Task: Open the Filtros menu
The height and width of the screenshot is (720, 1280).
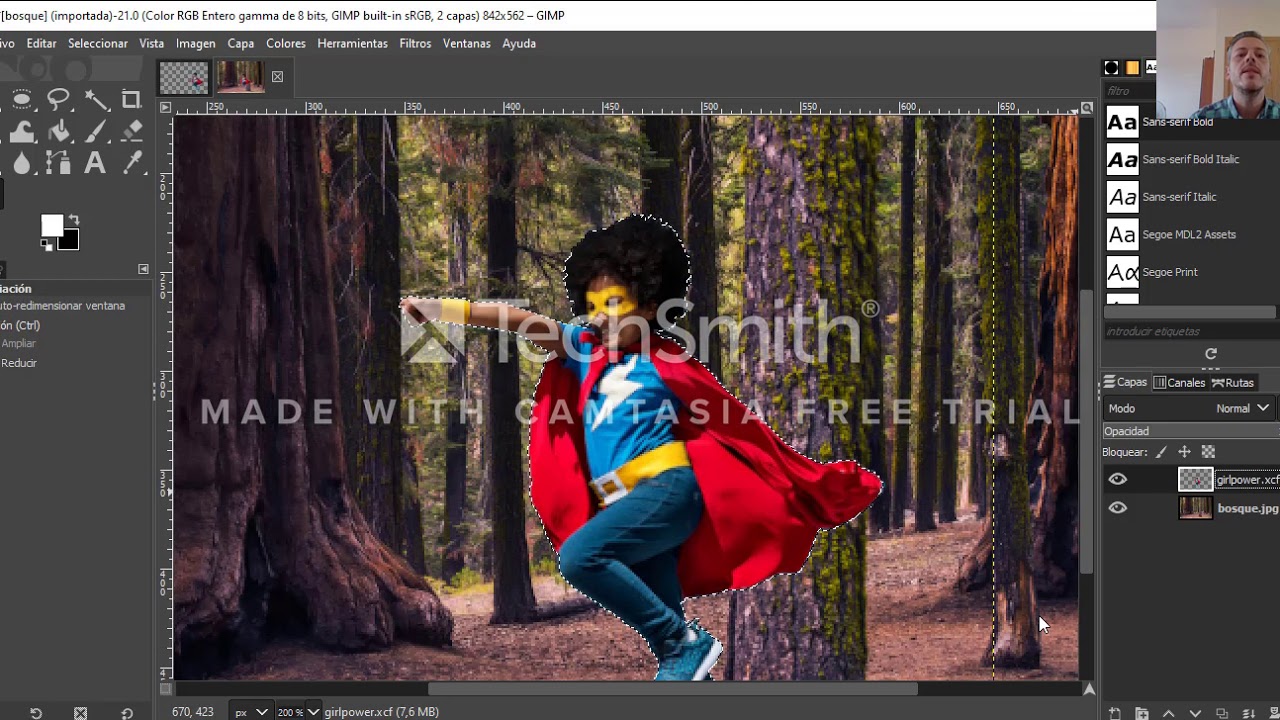Action: pyautogui.click(x=415, y=43)
